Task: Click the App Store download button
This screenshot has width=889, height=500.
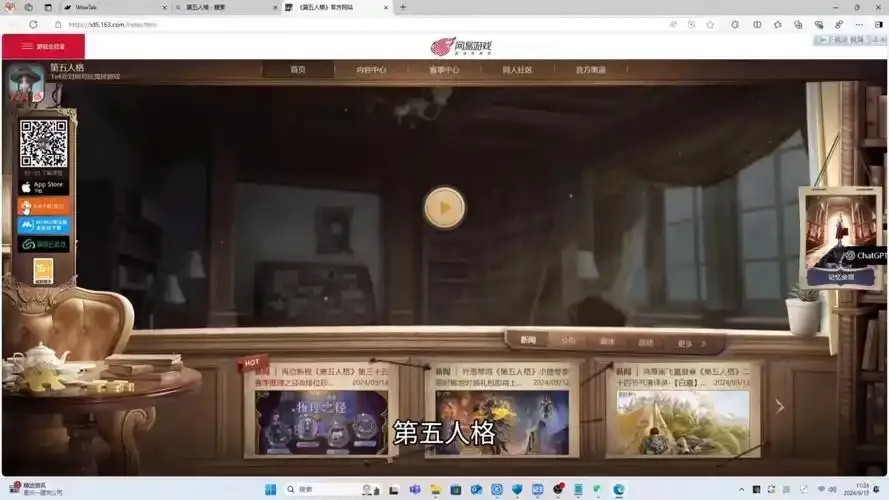Action: (x=44, y=187)
